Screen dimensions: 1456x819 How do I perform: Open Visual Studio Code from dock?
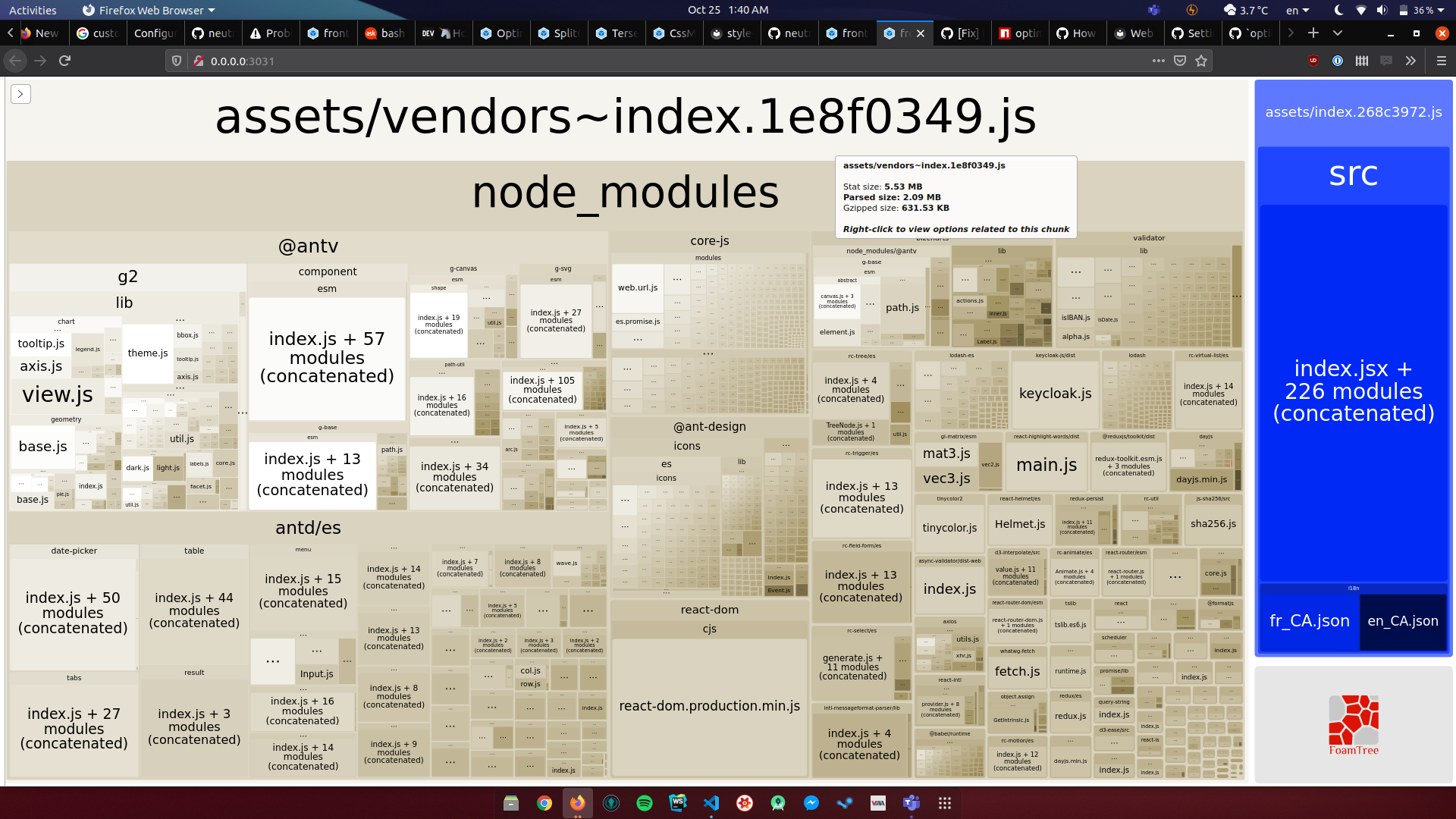[x=711, y=802]
